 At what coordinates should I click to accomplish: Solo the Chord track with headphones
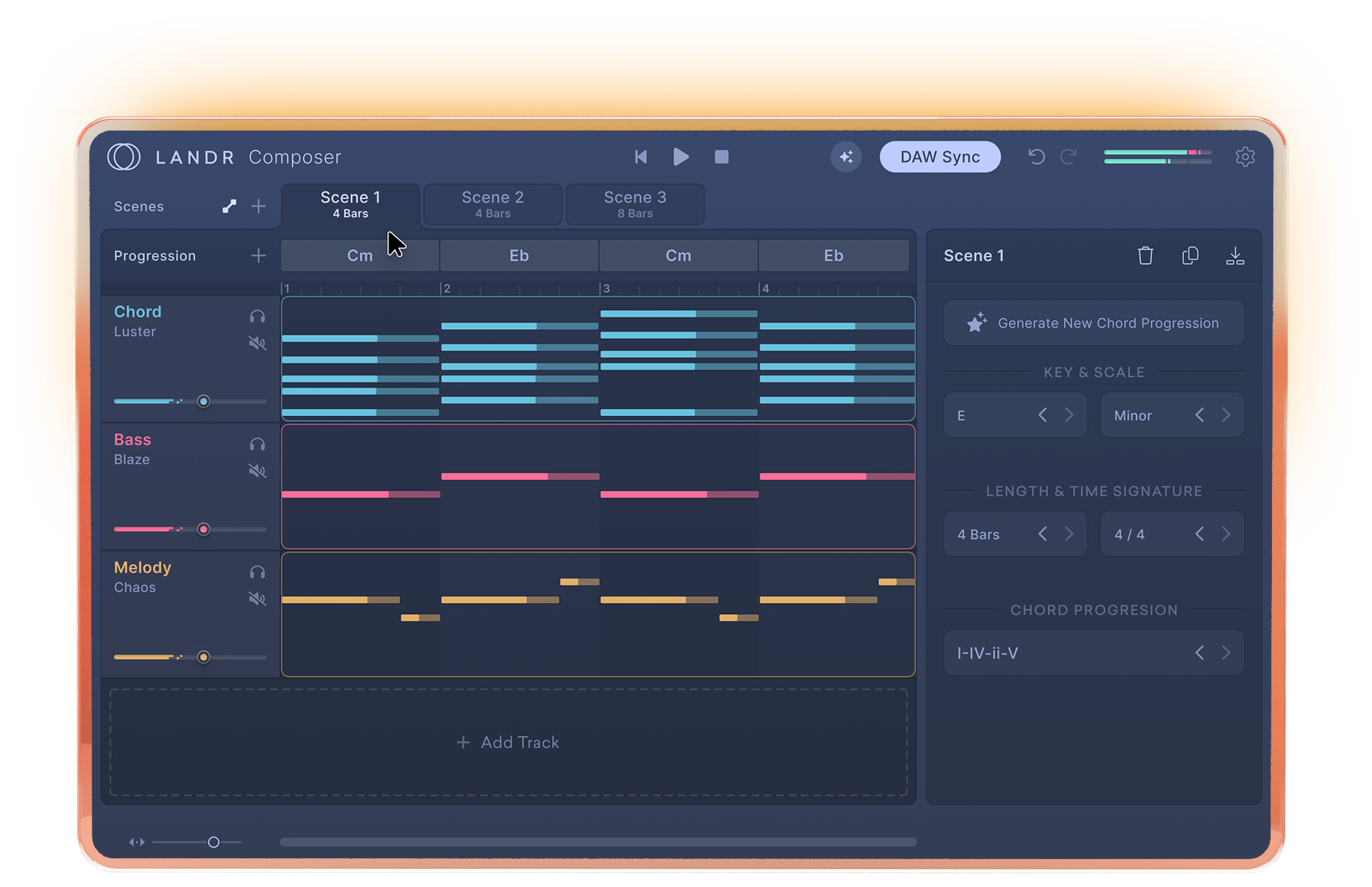click(x=257, y=316)
